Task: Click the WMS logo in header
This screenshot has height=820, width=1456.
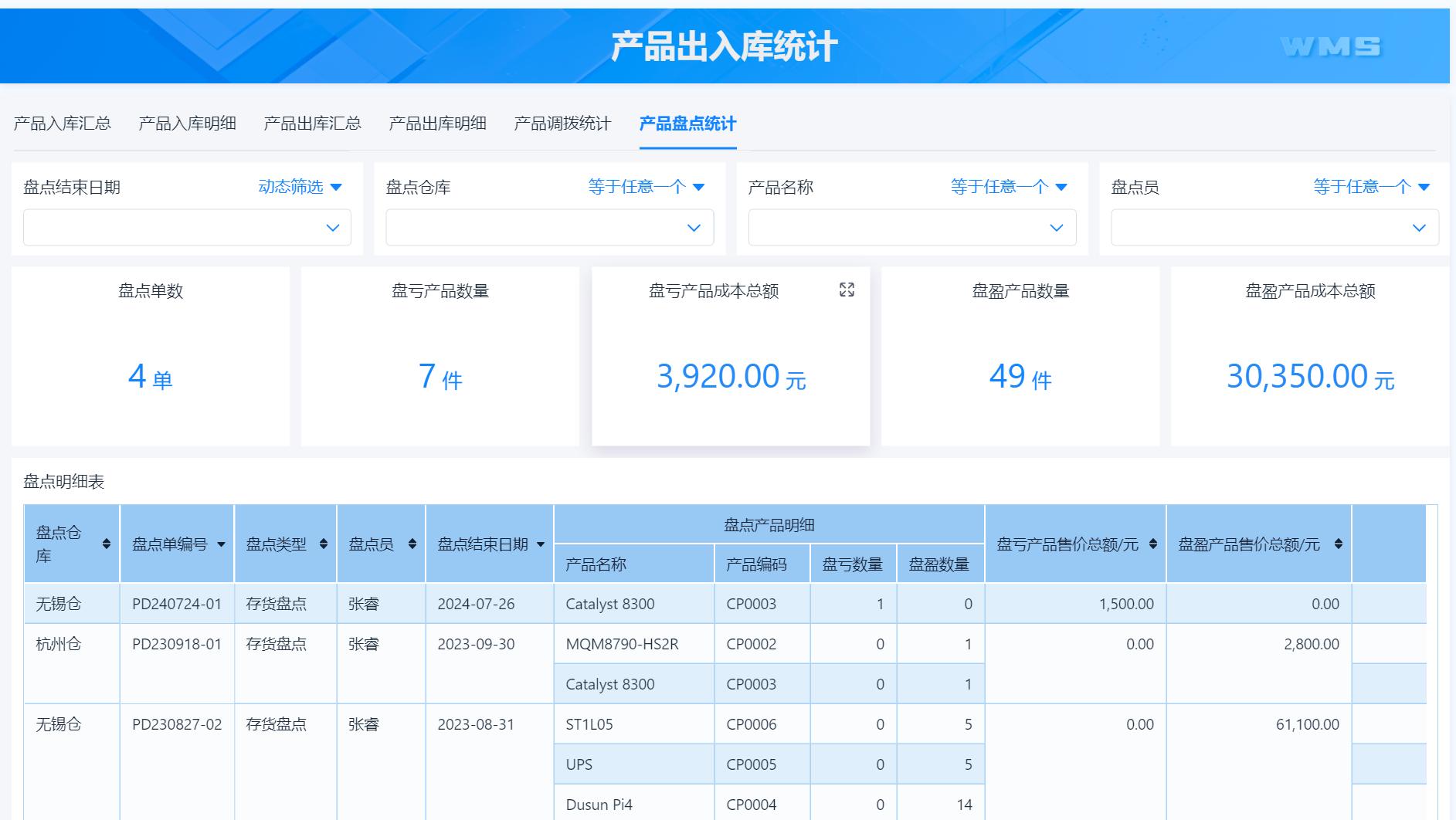Action: [1330, 47]
